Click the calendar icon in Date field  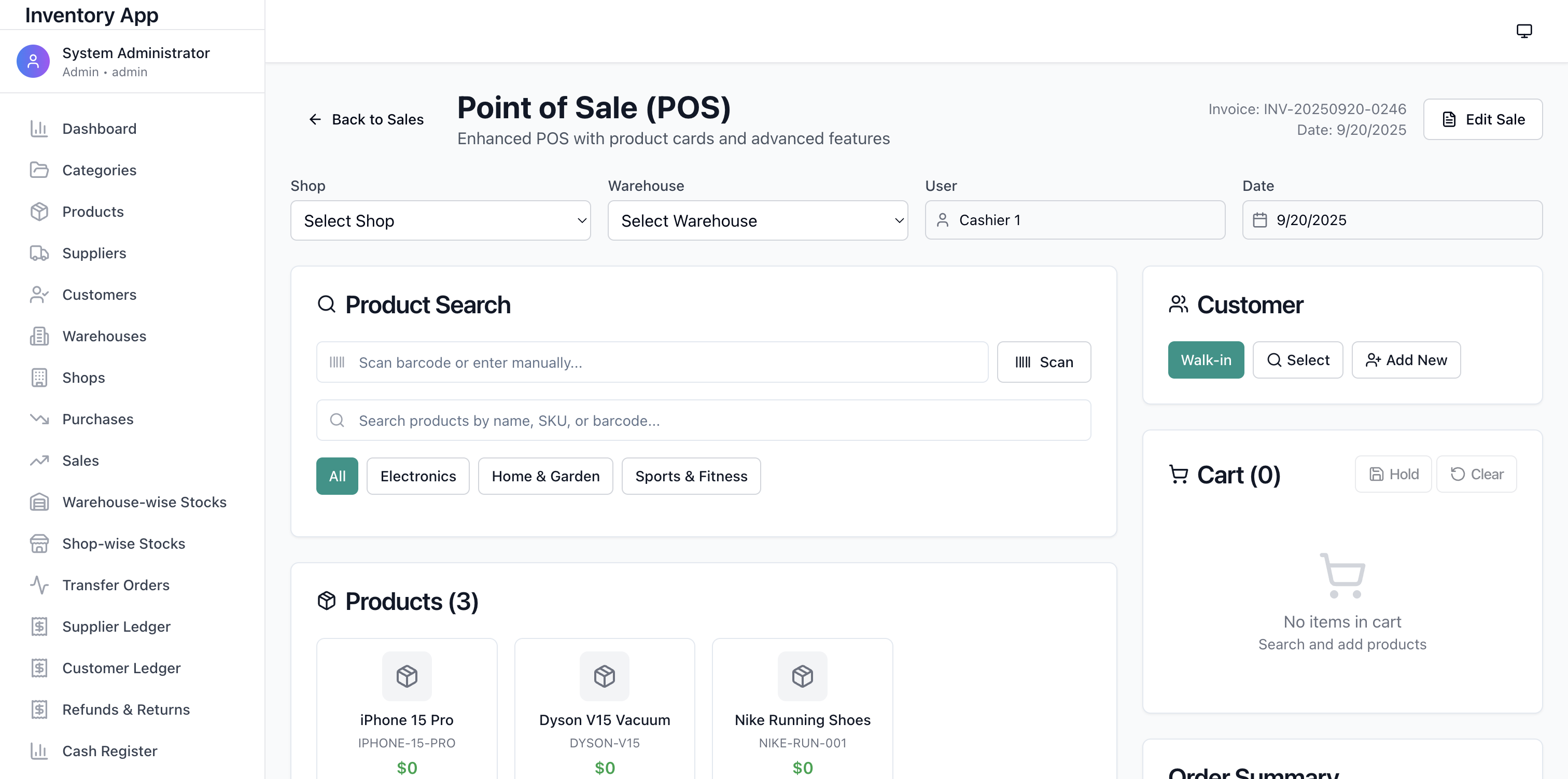tap(1260, 220)
